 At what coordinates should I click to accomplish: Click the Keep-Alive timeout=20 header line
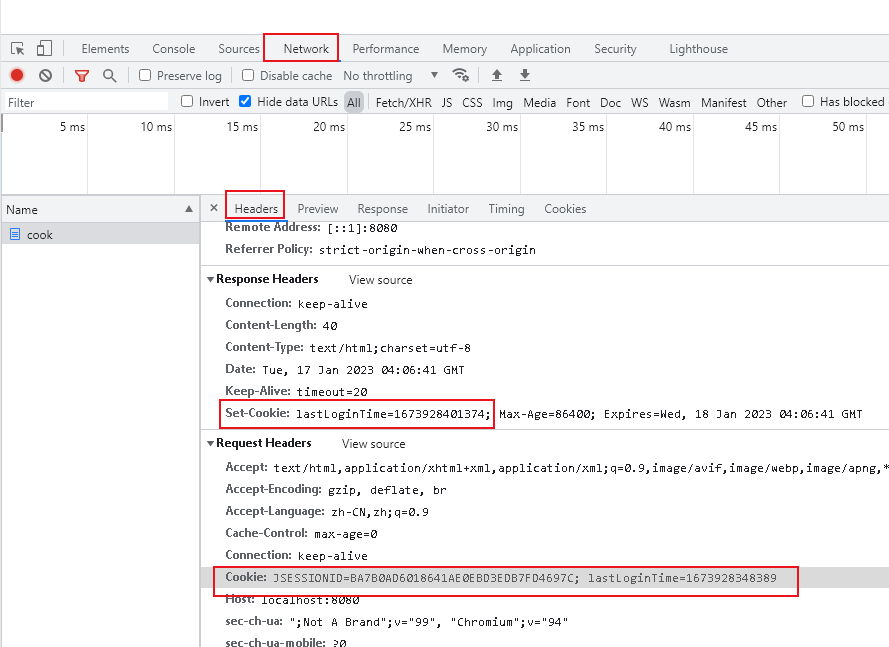coord(296,391)
